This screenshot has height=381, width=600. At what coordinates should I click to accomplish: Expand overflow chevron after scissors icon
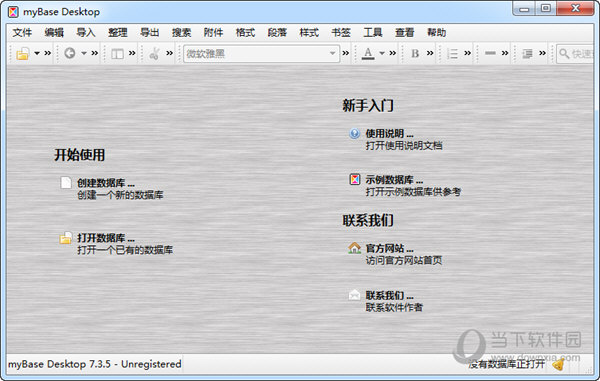click(170, 53)
